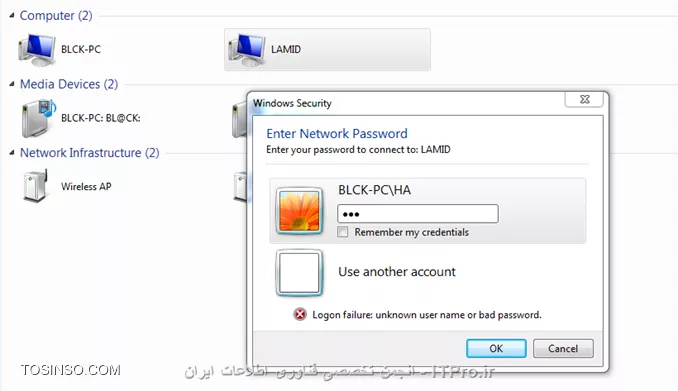
Task: Click the blank Use another account tile
Action: pos(299,273)
